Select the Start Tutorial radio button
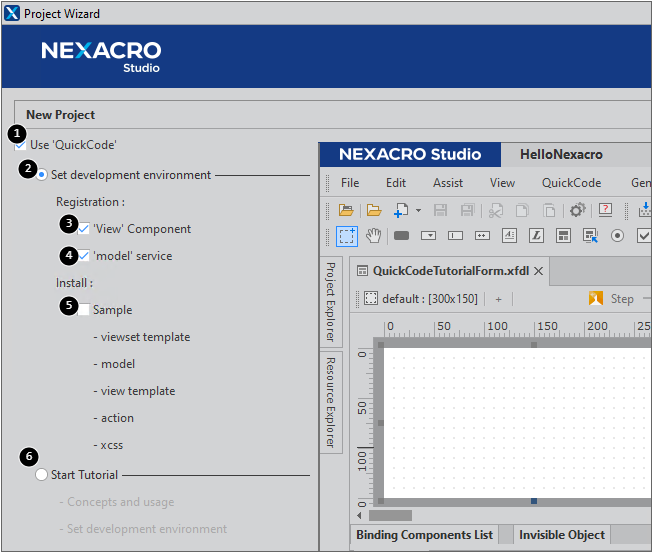Viewport: 652px width, 552px height. tap(41, 475)
